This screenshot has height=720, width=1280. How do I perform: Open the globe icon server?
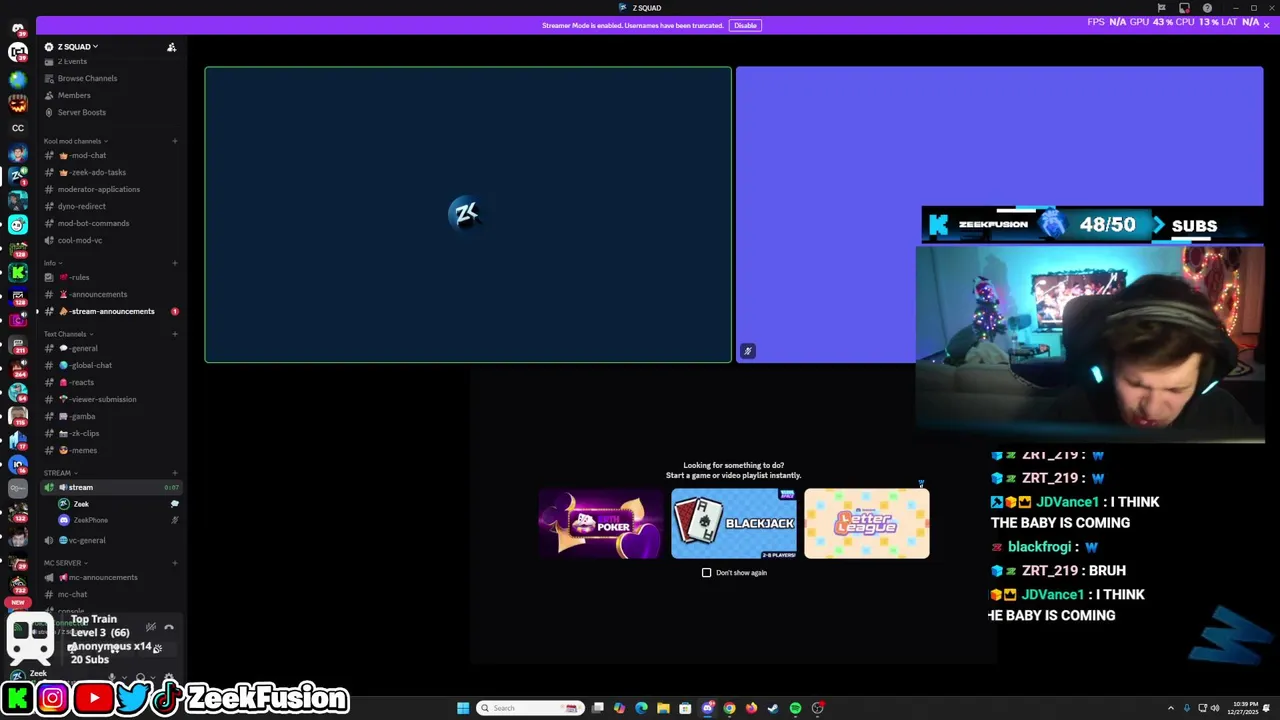coord(18,78)
